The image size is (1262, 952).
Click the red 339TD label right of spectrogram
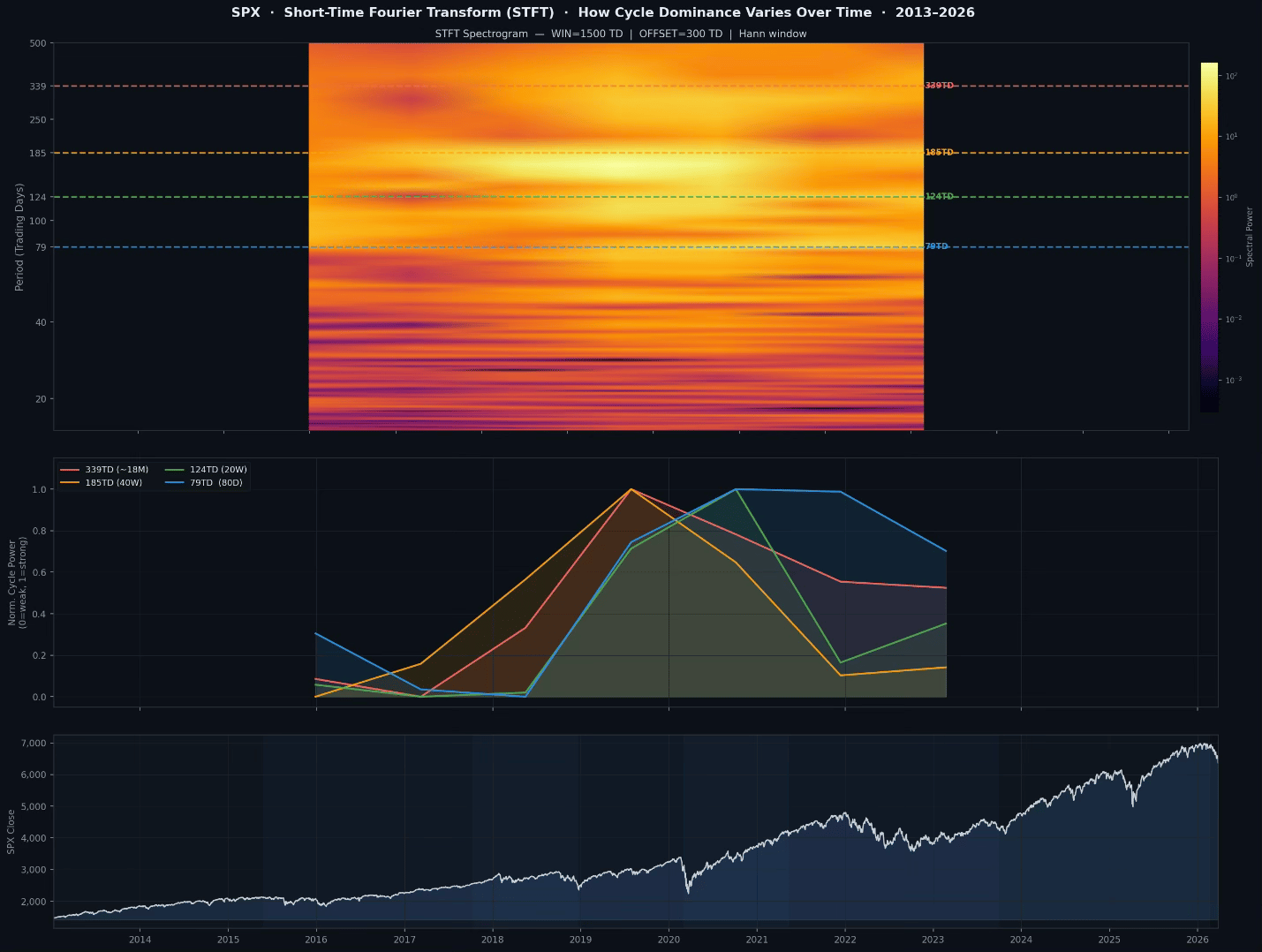(x=939, y=86)
